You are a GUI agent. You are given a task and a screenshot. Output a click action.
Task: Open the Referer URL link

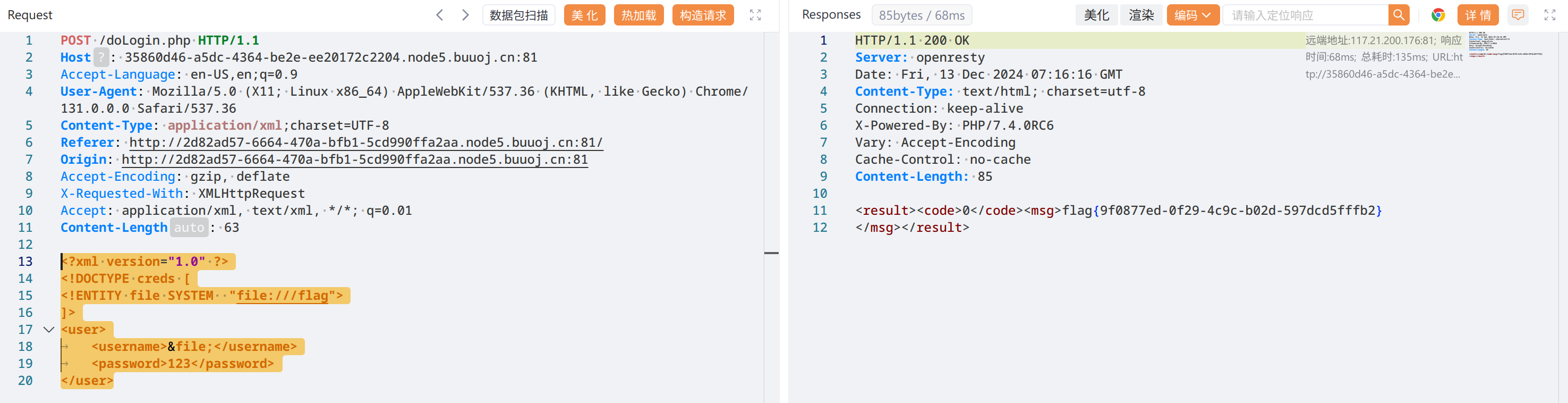(366, 142)
